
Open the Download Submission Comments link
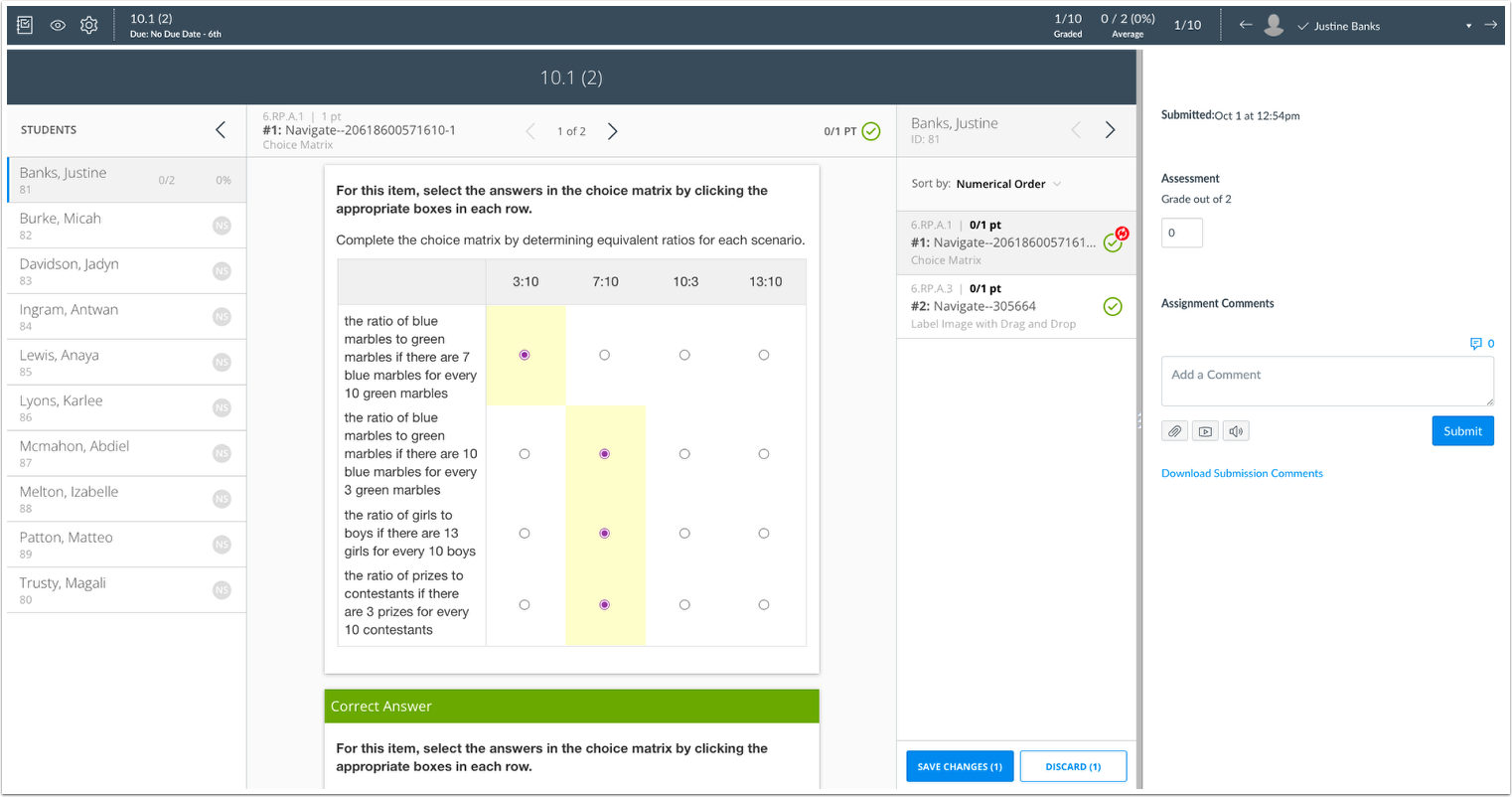tap(1242, 473)
